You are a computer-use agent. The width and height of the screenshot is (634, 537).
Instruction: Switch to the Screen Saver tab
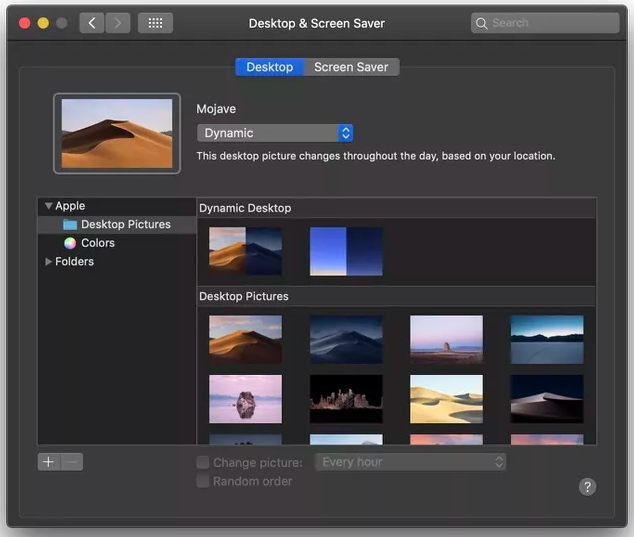coord(351,67)
